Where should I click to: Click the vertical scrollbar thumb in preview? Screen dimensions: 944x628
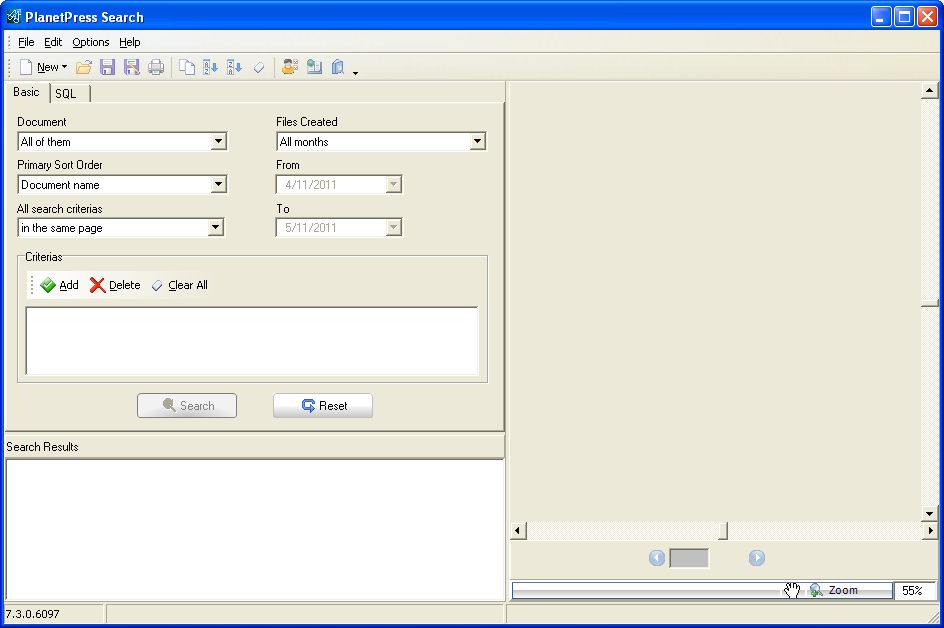coord(930,303)
